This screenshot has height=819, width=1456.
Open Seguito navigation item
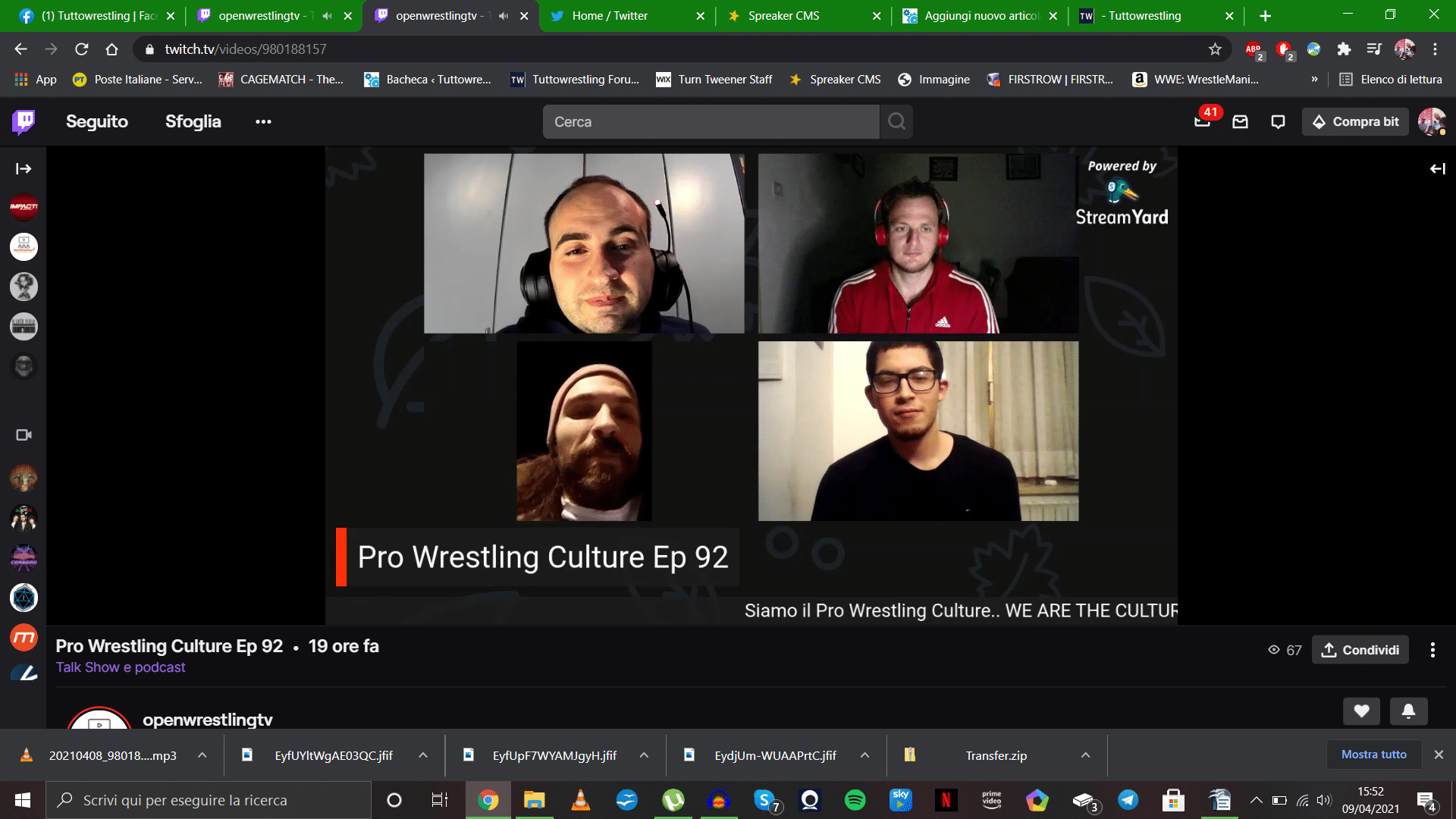point(97,121)
